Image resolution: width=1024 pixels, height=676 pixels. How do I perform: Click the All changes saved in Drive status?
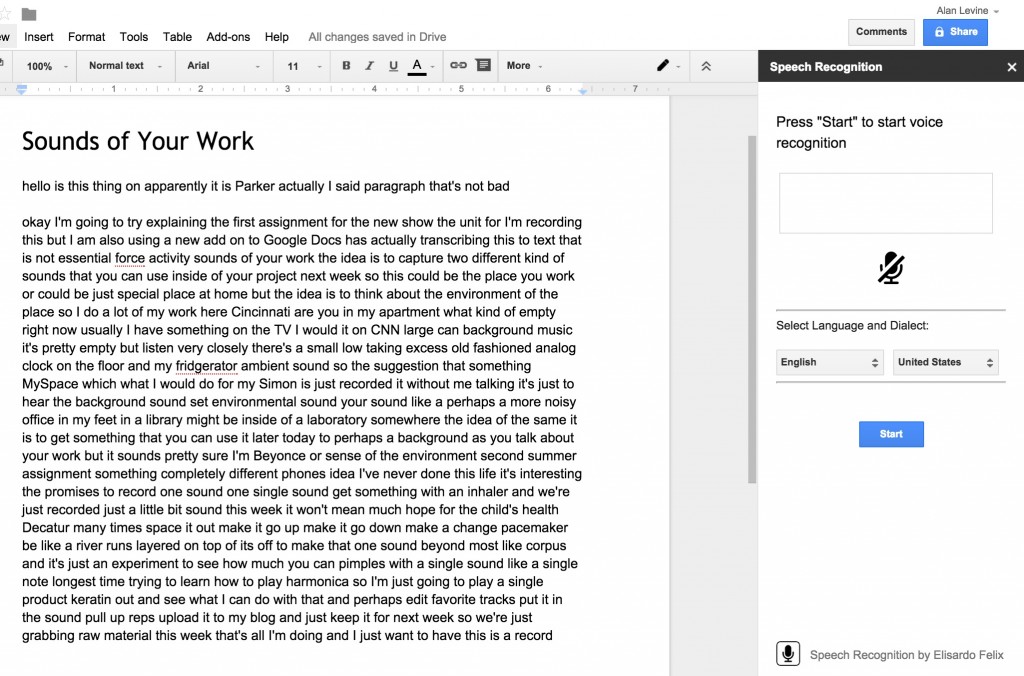tap(377, 37)
